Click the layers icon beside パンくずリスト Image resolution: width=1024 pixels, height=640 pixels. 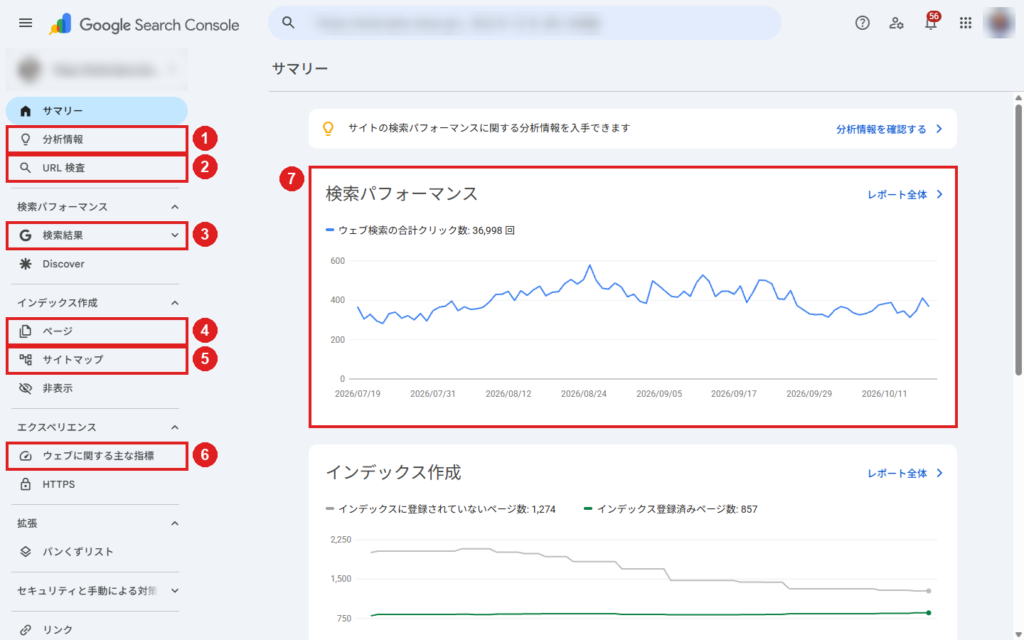[x=25, y=552]
